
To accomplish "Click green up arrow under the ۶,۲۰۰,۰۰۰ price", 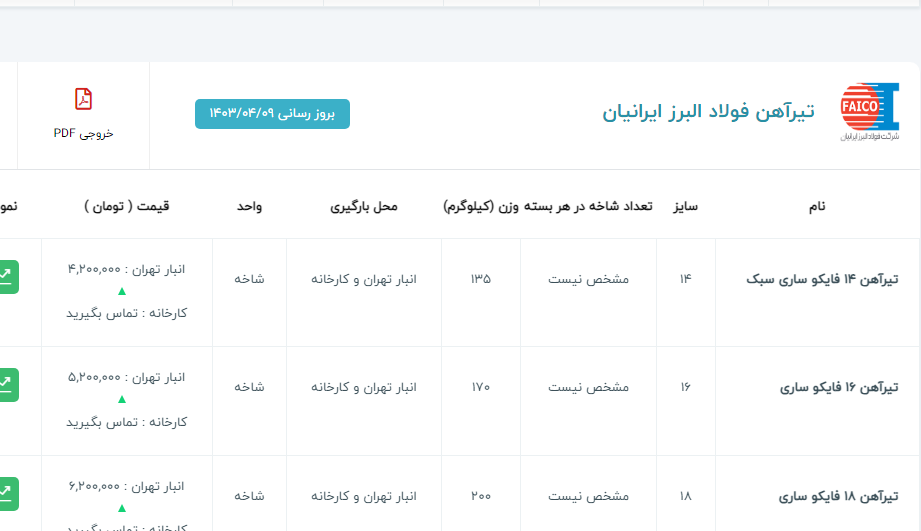I will [122, 507].
